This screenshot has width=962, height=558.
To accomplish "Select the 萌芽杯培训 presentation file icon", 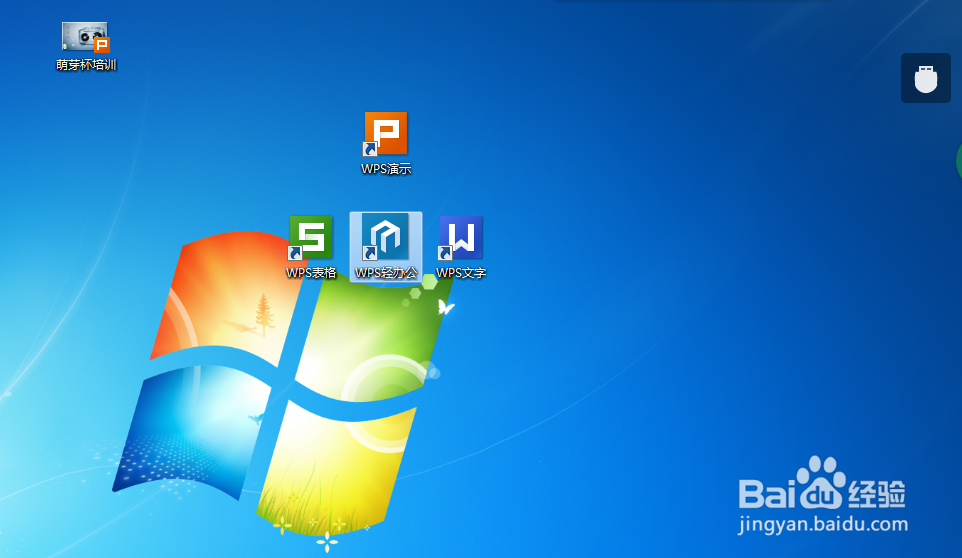I will pyautogui.click(x=86, y=37).
